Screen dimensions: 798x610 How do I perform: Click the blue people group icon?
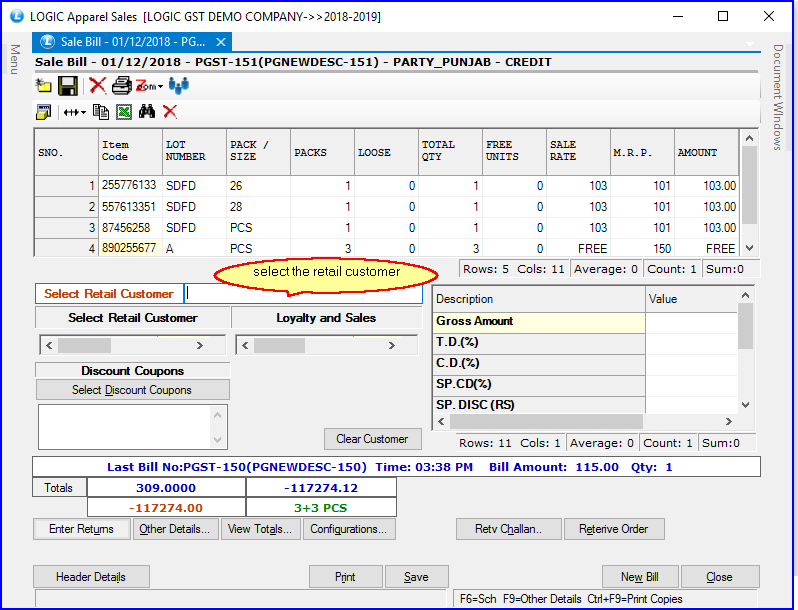coord(179,85)
